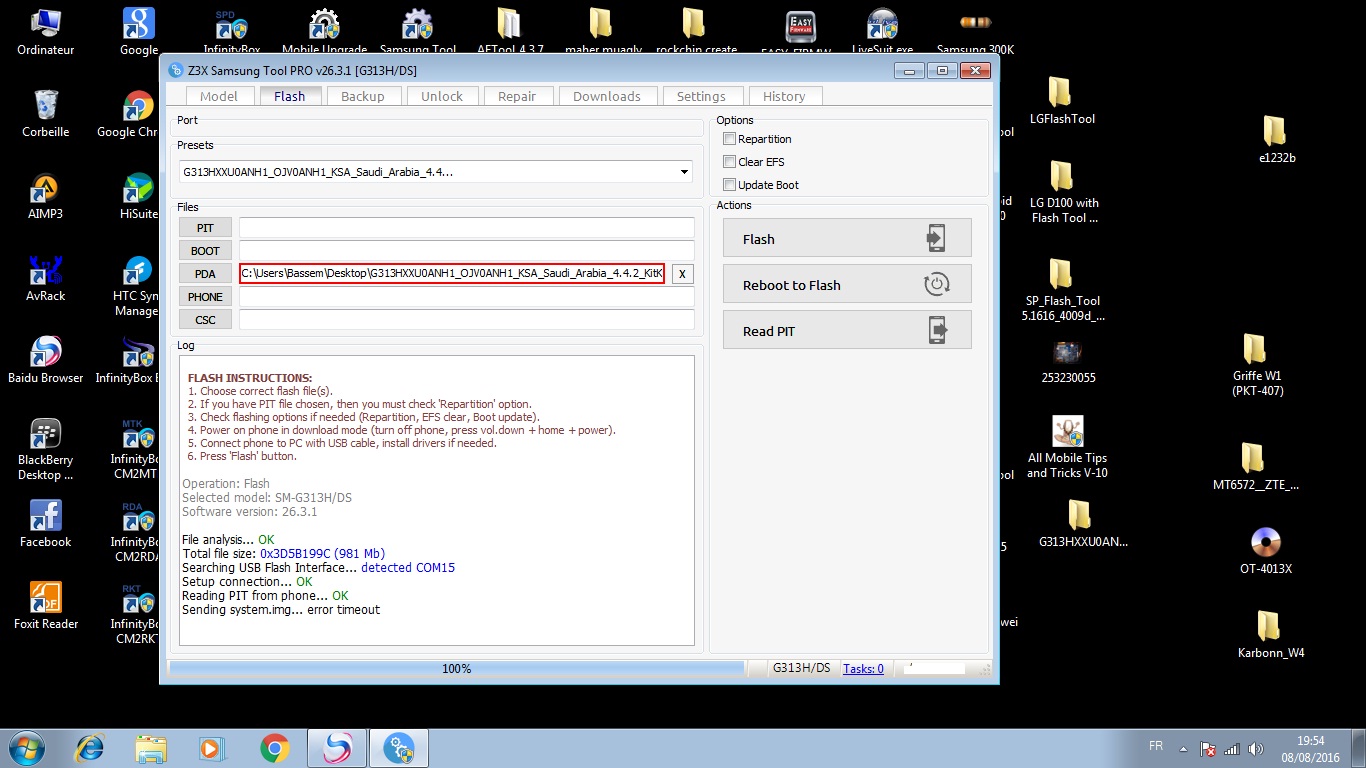Switch to the Model tab

[x=219, y=96]
